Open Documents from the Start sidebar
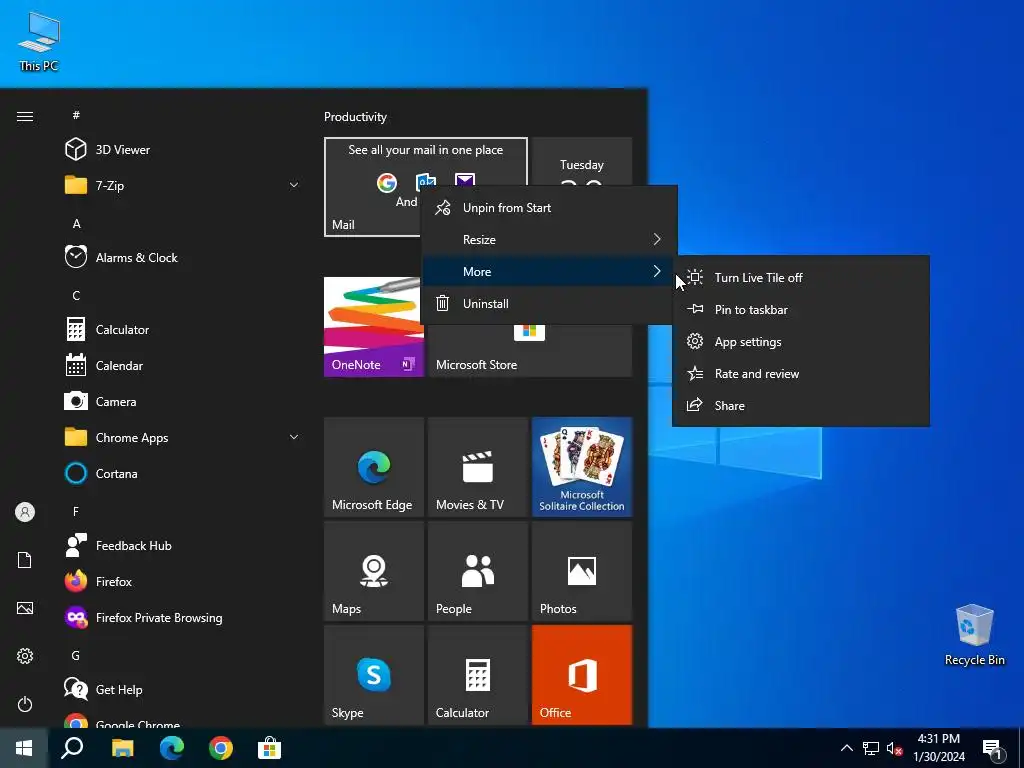 25,560
